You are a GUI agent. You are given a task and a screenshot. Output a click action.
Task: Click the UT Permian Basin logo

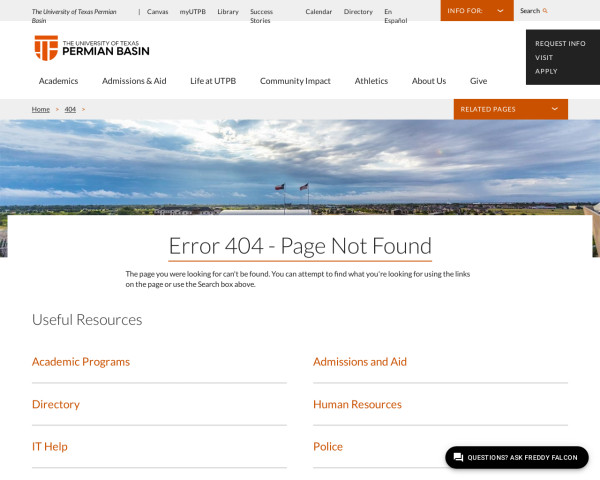92,48
